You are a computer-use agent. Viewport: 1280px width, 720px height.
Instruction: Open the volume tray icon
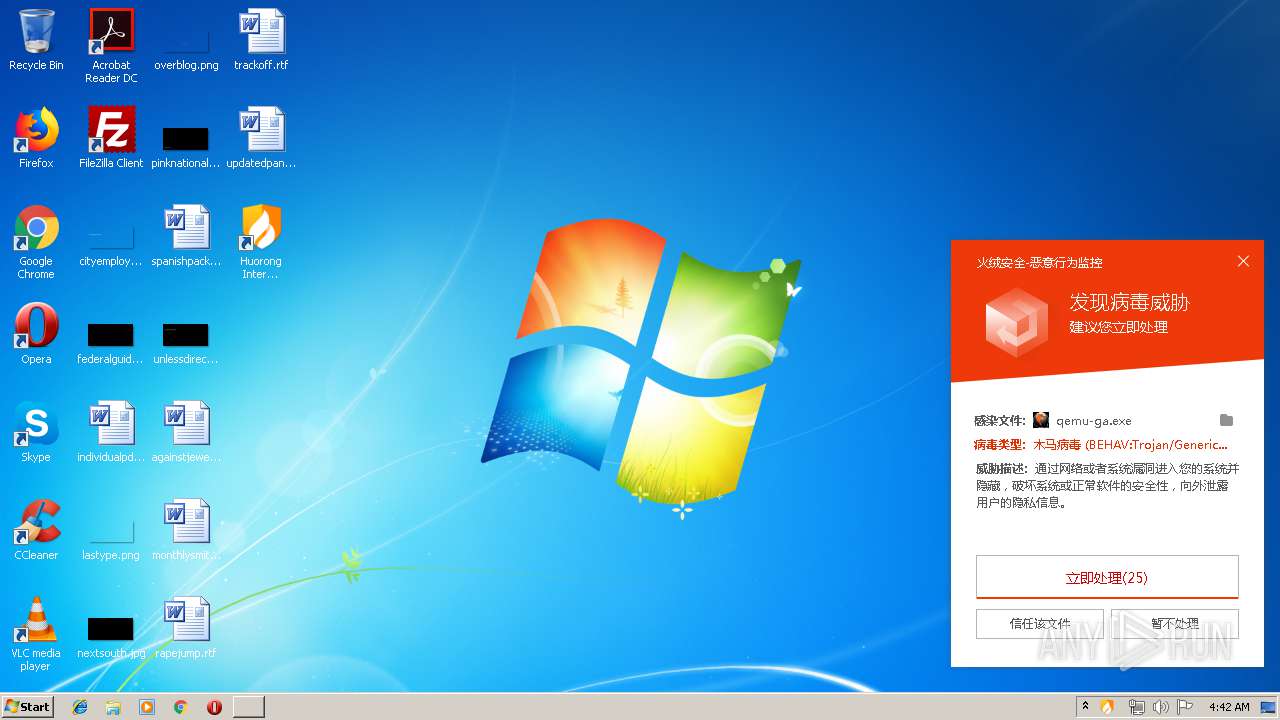(x=1160, y=707)
